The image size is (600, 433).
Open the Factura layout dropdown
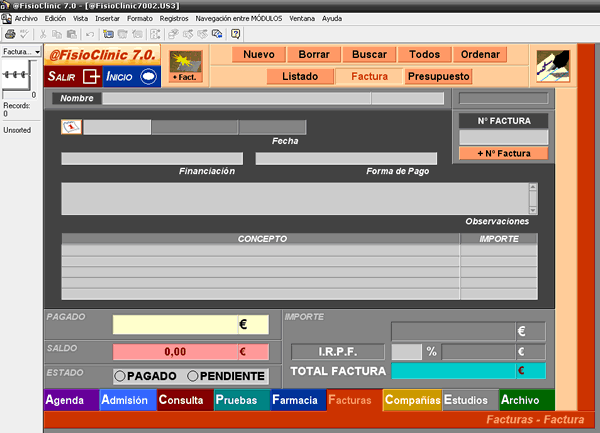click(x=21, y=51)
